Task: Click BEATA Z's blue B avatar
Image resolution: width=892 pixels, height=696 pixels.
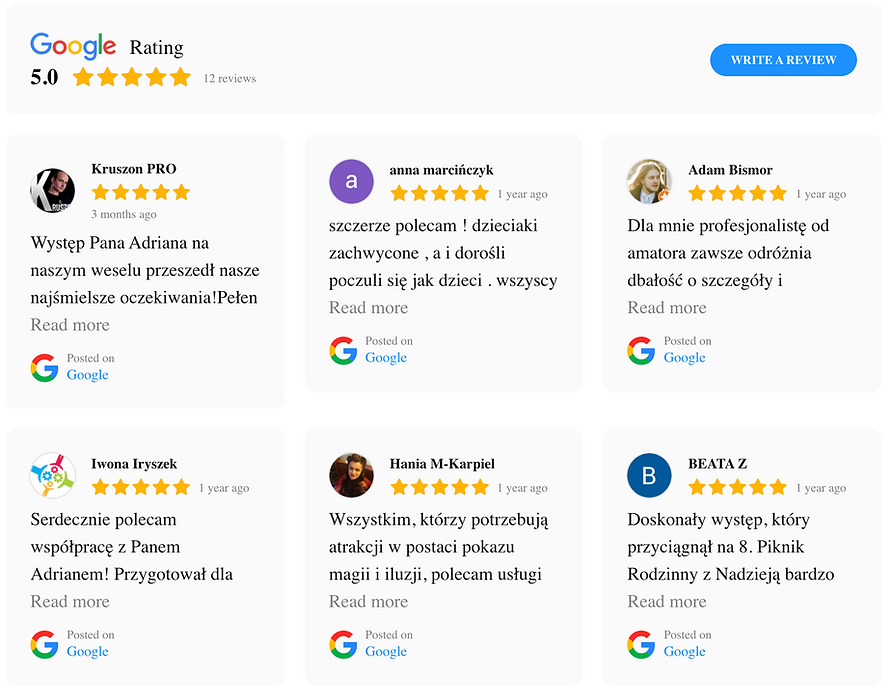Action: pos(649,475)
